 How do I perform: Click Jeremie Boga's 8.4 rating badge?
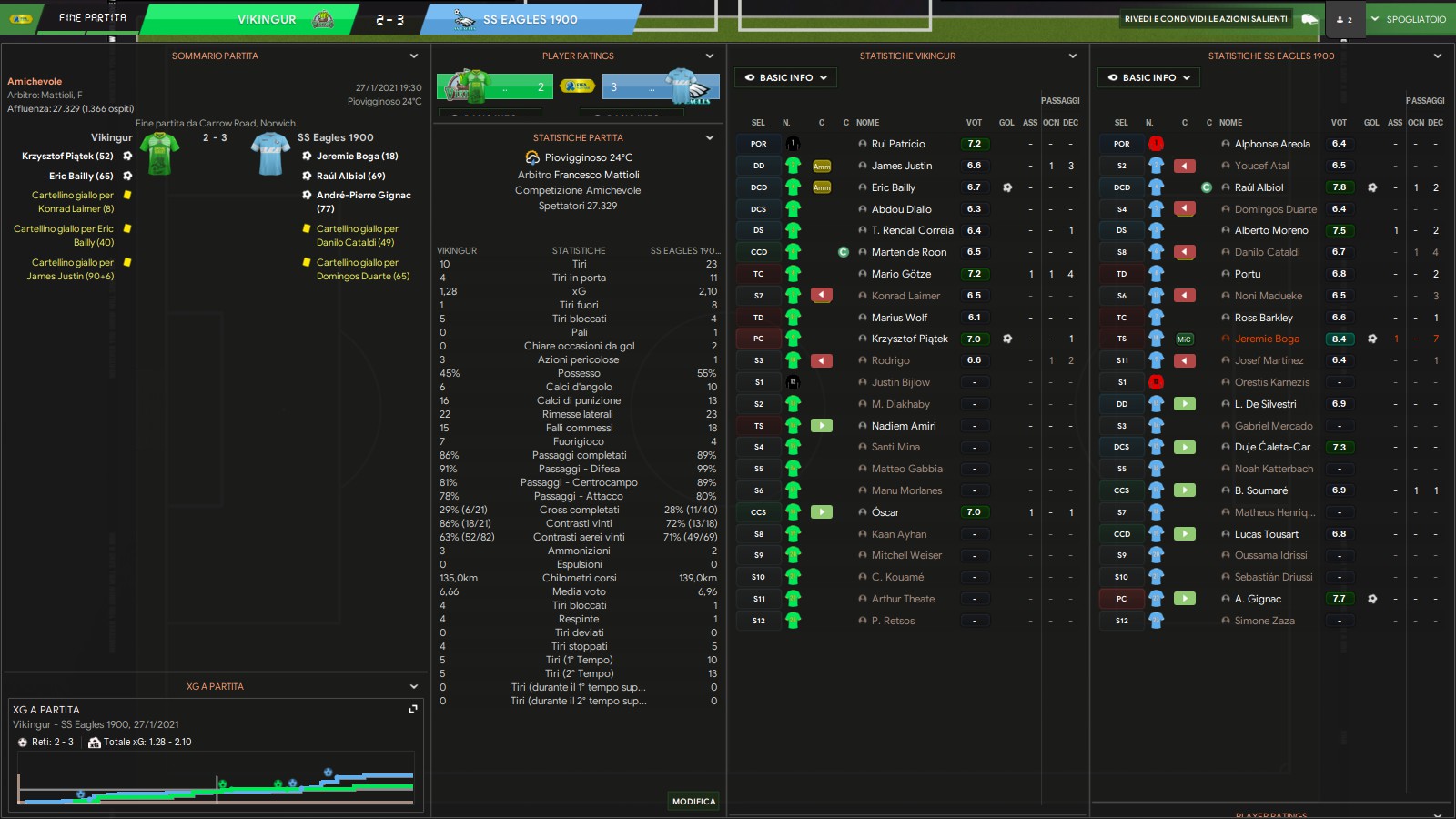[1339, 339]
